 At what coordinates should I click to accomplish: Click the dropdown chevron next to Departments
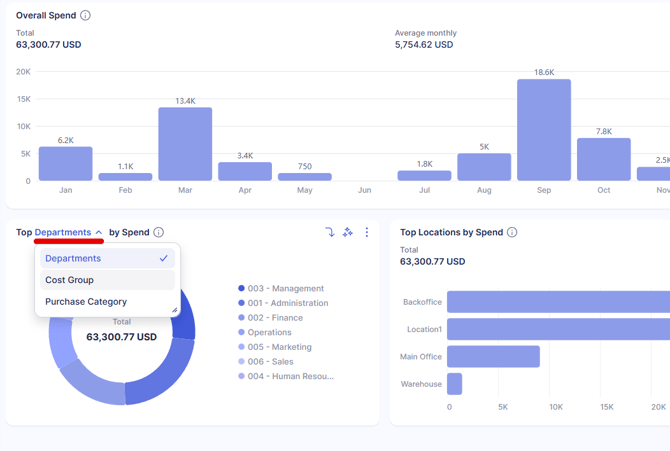[99, 232]
